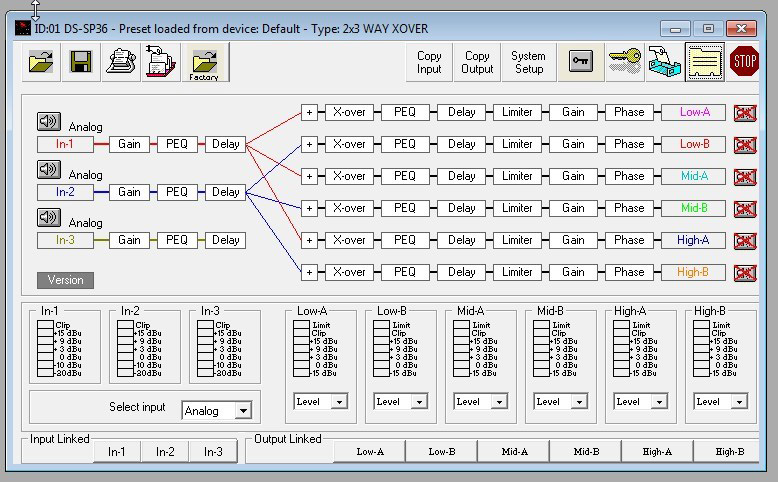Viewport: 778px width, 482px height.
Task: Toggle the Low-A output mute icon
Action: coord(745,113)
